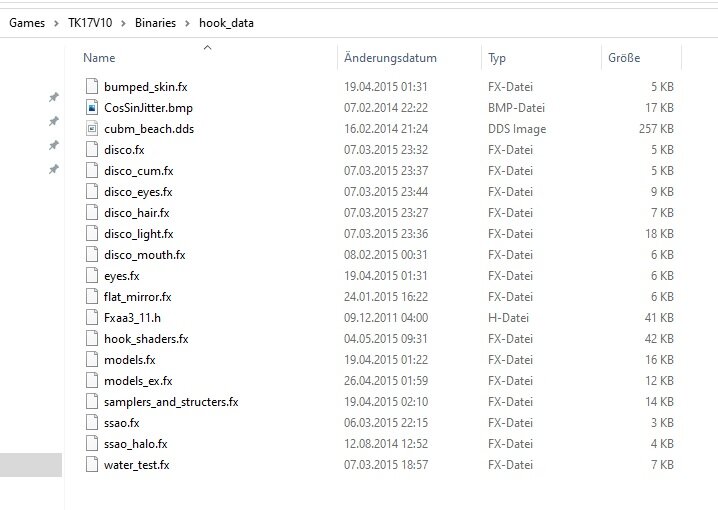
Task: Select file name models_ex.fx
Action: point(138,381)
